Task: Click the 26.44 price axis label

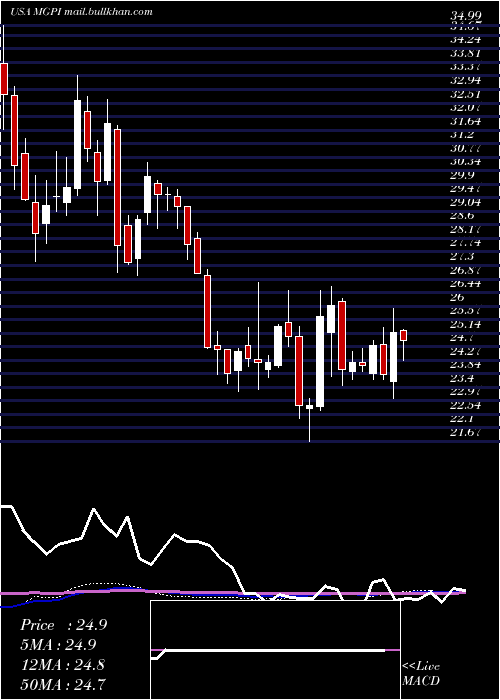Action: click(464, 283)
